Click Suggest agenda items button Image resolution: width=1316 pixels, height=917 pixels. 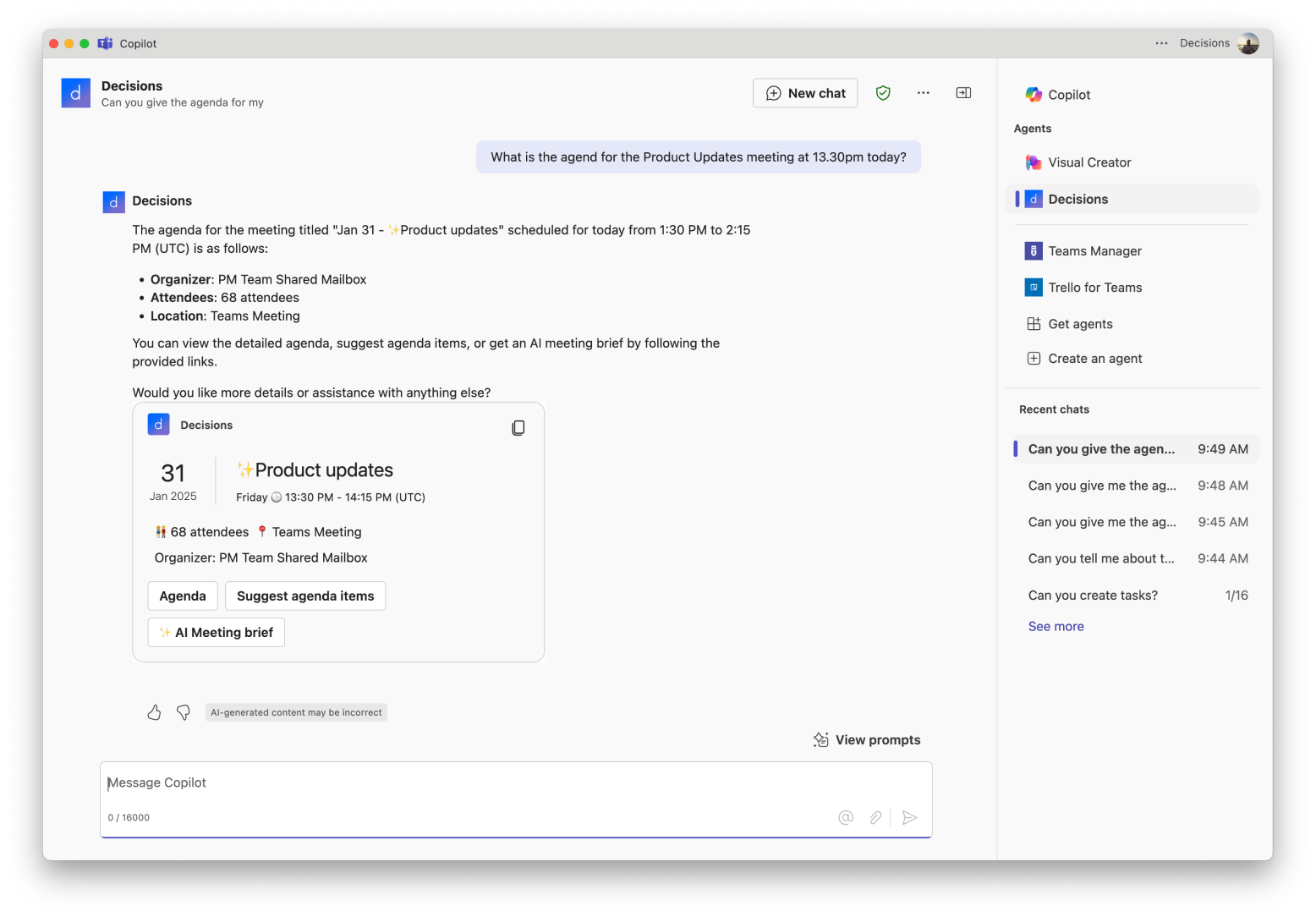pos(305,596)
